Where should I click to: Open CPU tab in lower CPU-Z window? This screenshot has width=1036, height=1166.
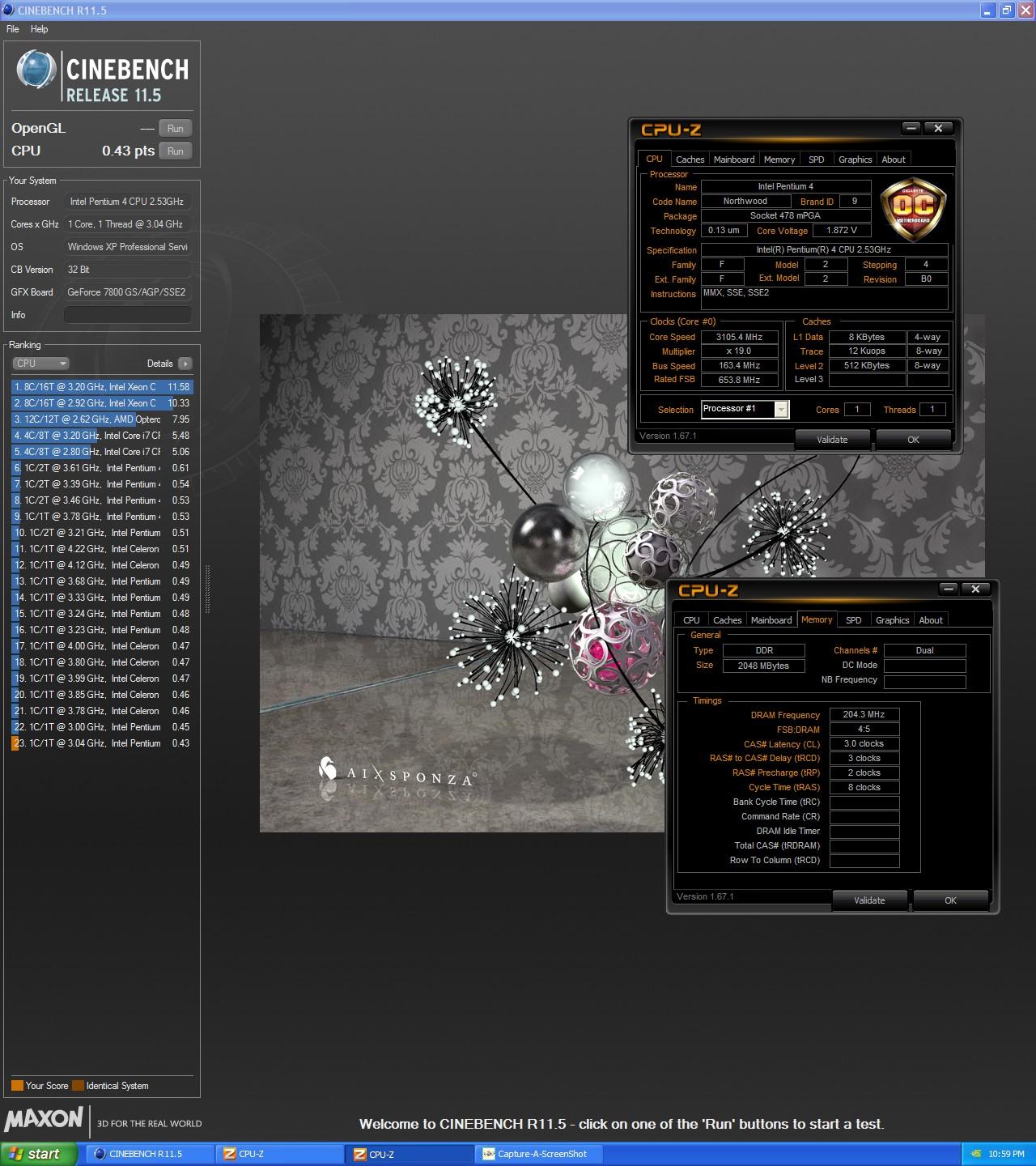point(691,620)
